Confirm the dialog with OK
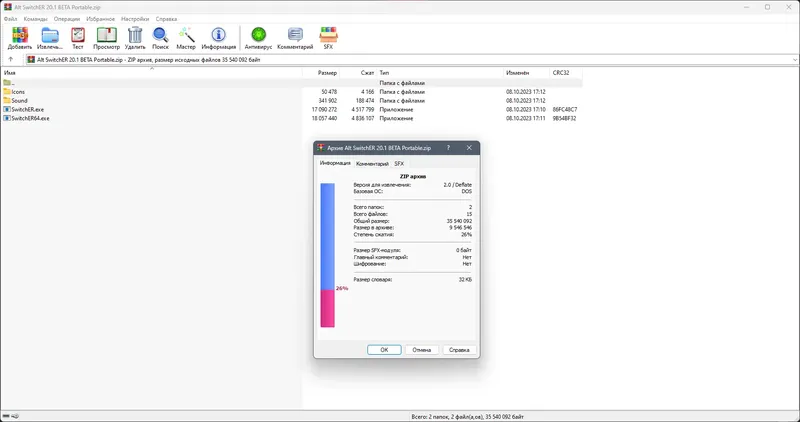Viewport: 800px width, 422px height. 384,350
